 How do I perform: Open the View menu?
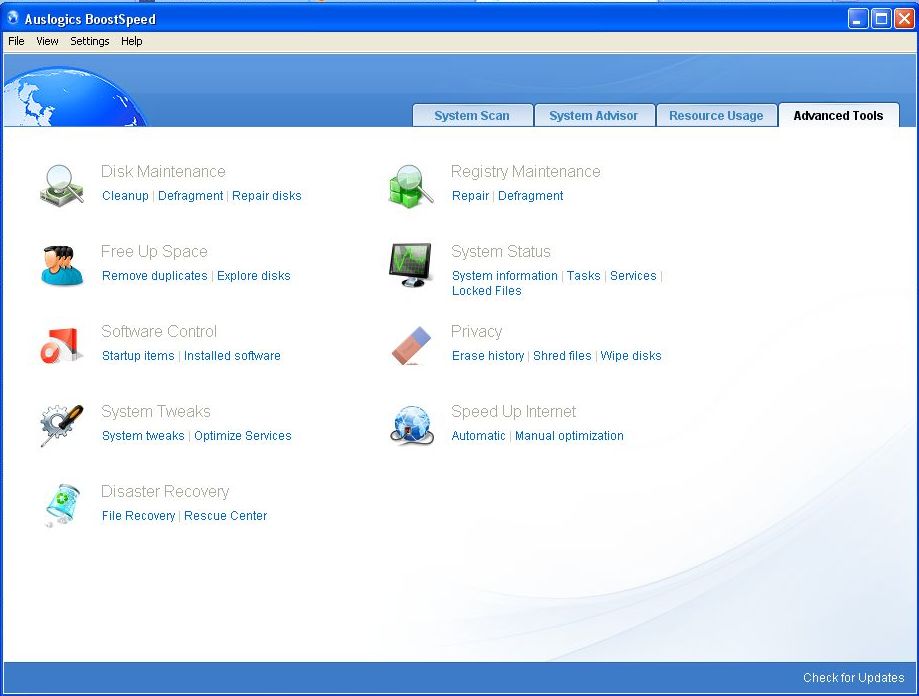click(x=47, y=41)
